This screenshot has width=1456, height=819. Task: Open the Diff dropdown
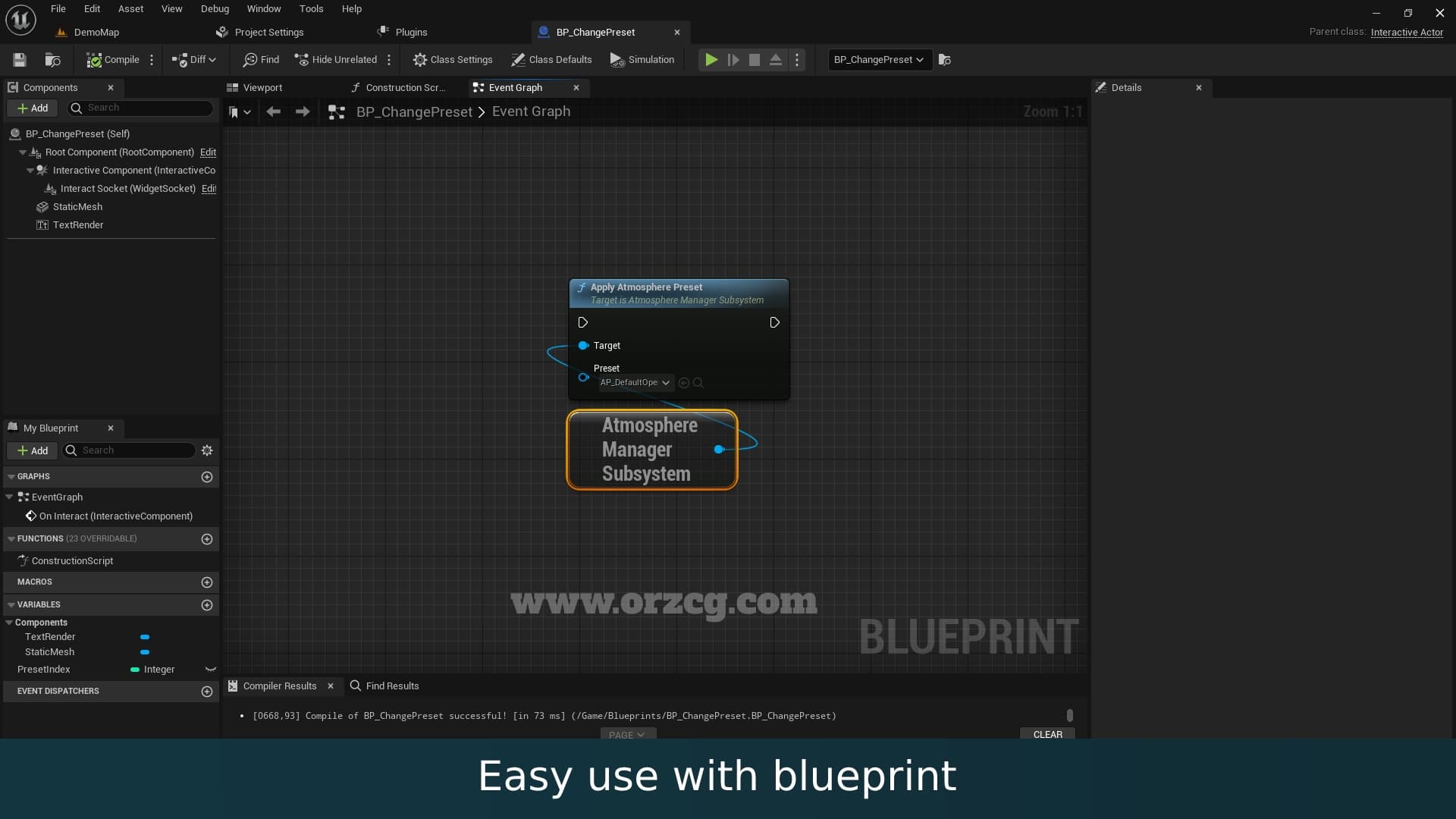point(194,60)
